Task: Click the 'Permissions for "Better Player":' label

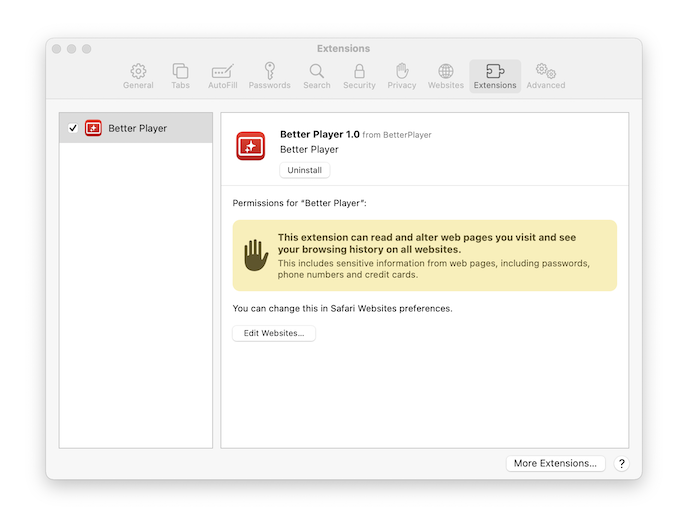Action: pyautogui.click(x=300, y=203)
